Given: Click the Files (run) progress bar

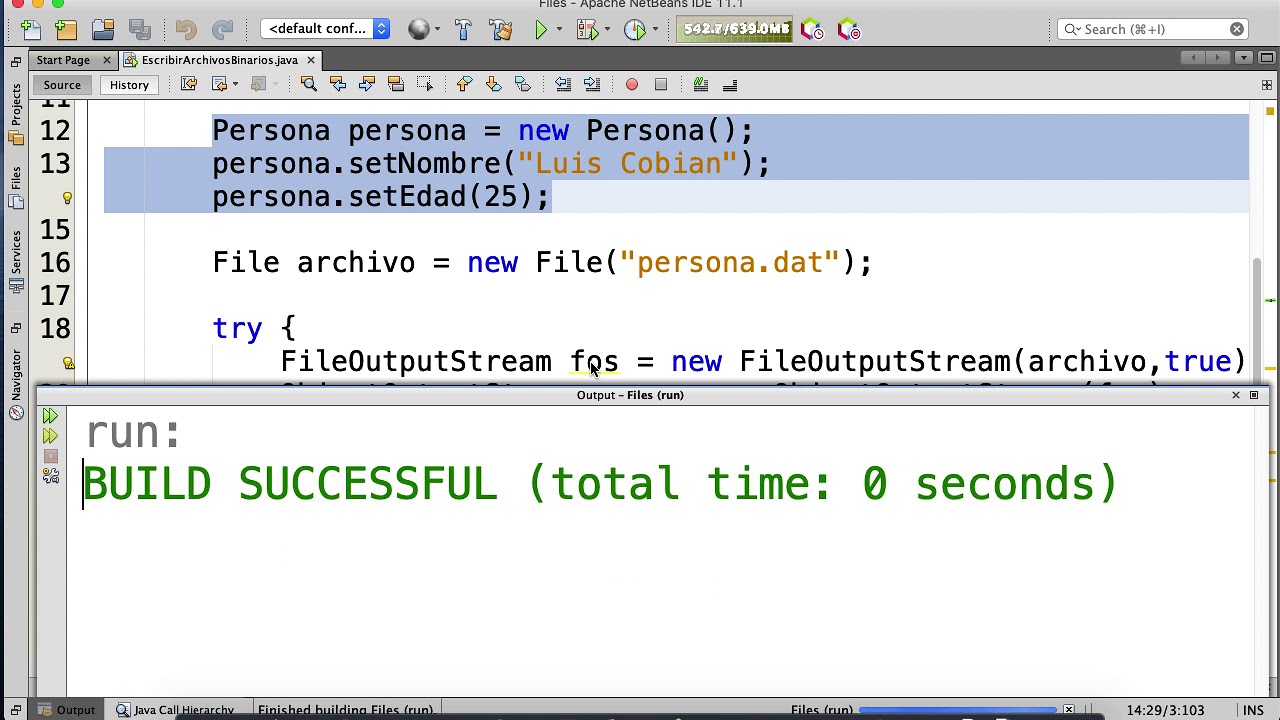Looking at the screenshot, I should [957, 710].
